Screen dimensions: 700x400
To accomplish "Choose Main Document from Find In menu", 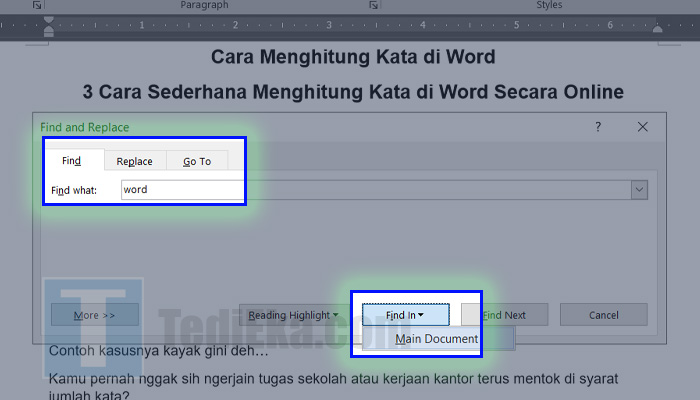I will coord(437,338).
